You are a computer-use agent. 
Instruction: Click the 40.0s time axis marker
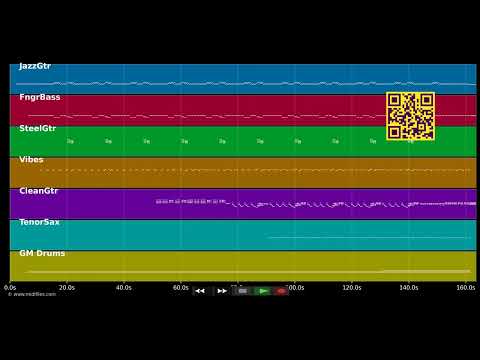coord(124,287)
